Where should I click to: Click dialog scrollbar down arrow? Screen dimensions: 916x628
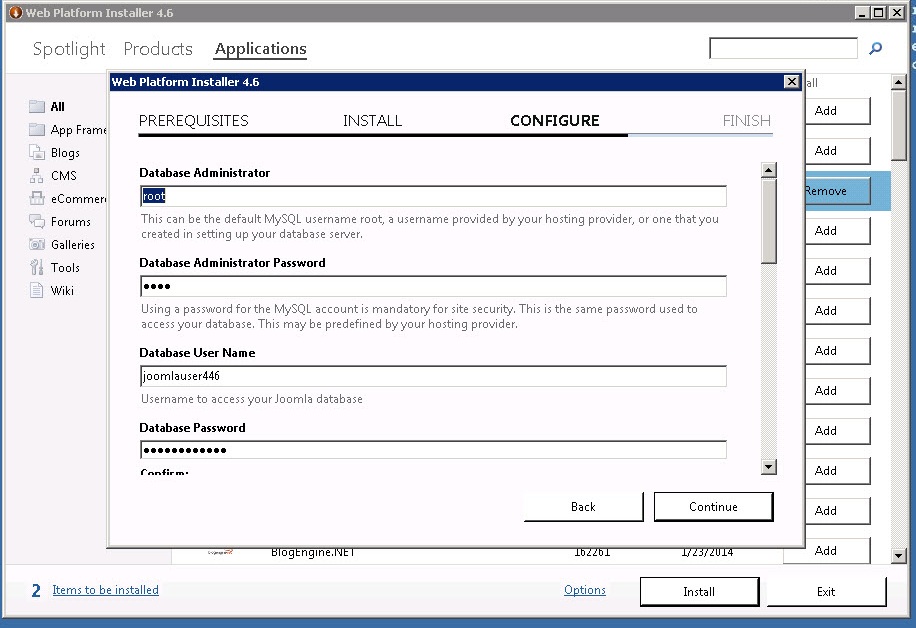[x=769, y=467]
